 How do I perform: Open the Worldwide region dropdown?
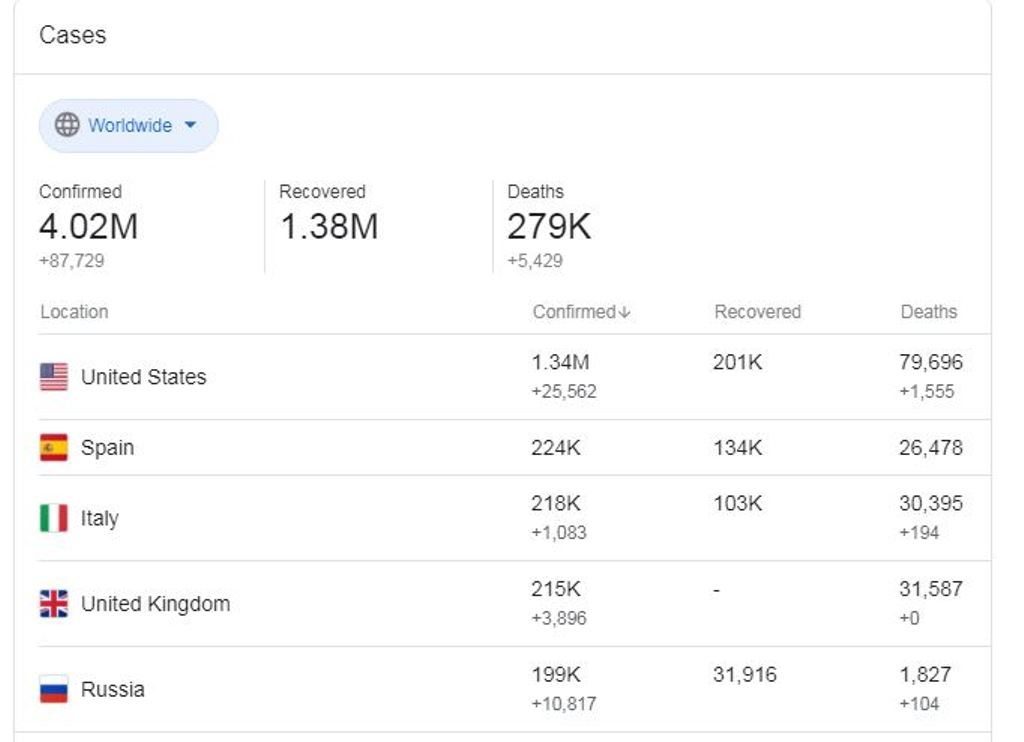pos(129,125)
